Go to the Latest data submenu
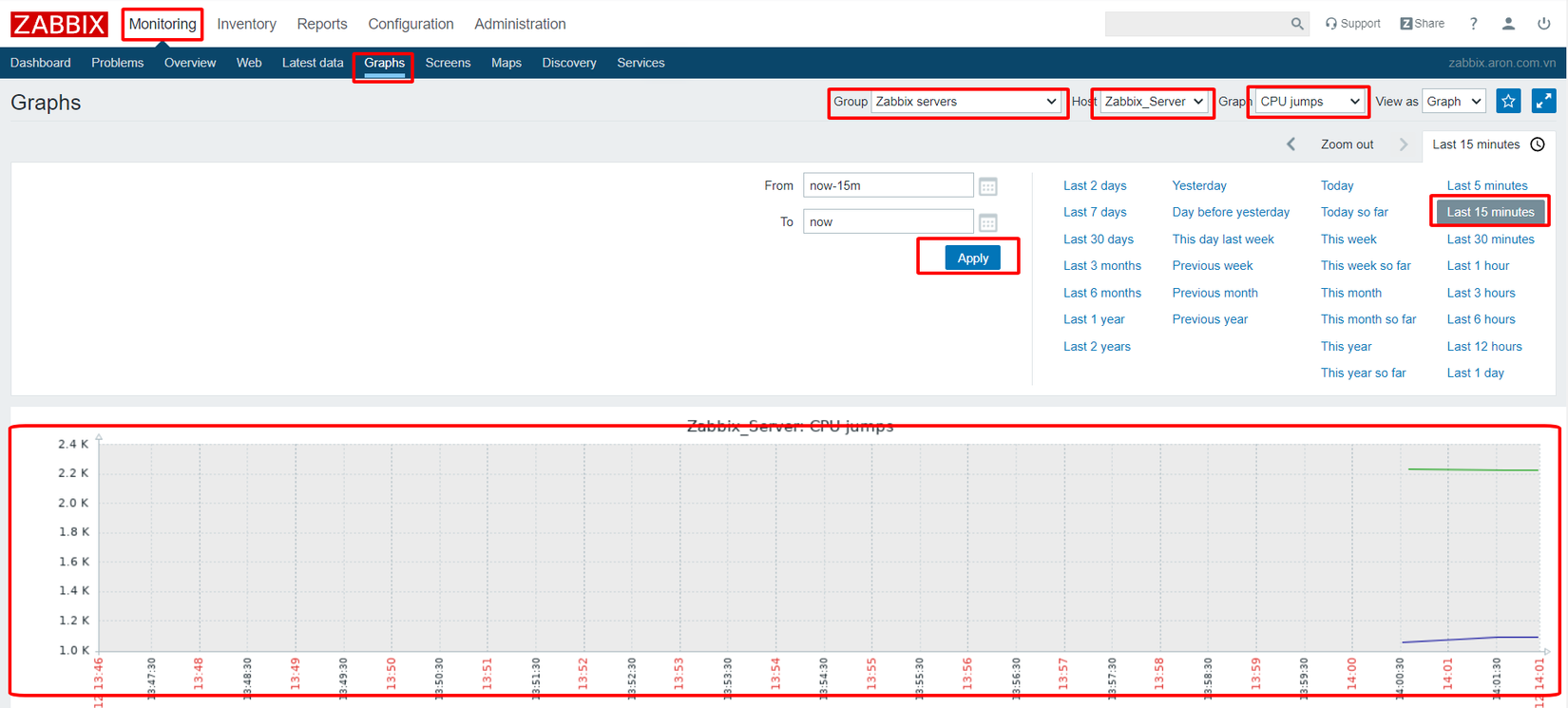Viewport: 1568px width, 708px height. pos(313,63)
